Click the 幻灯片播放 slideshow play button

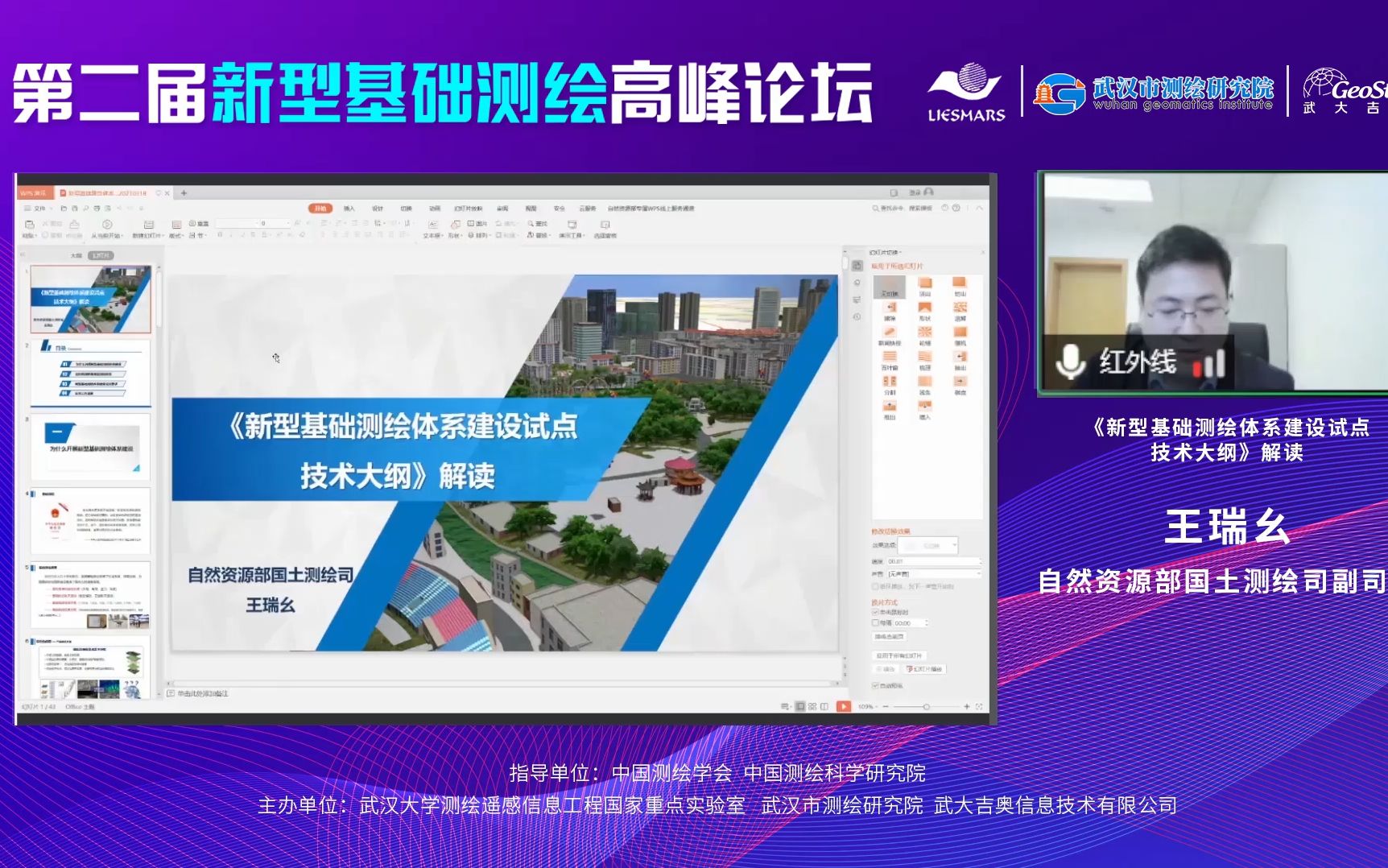(924, 669)
